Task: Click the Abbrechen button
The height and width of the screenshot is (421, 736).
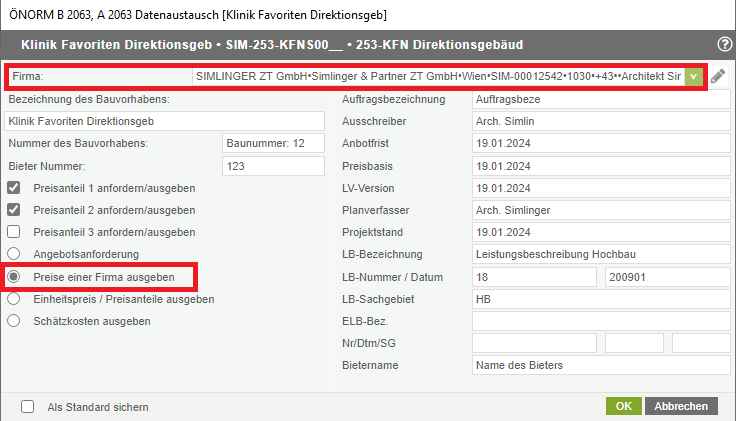Action: click(681, 407)
